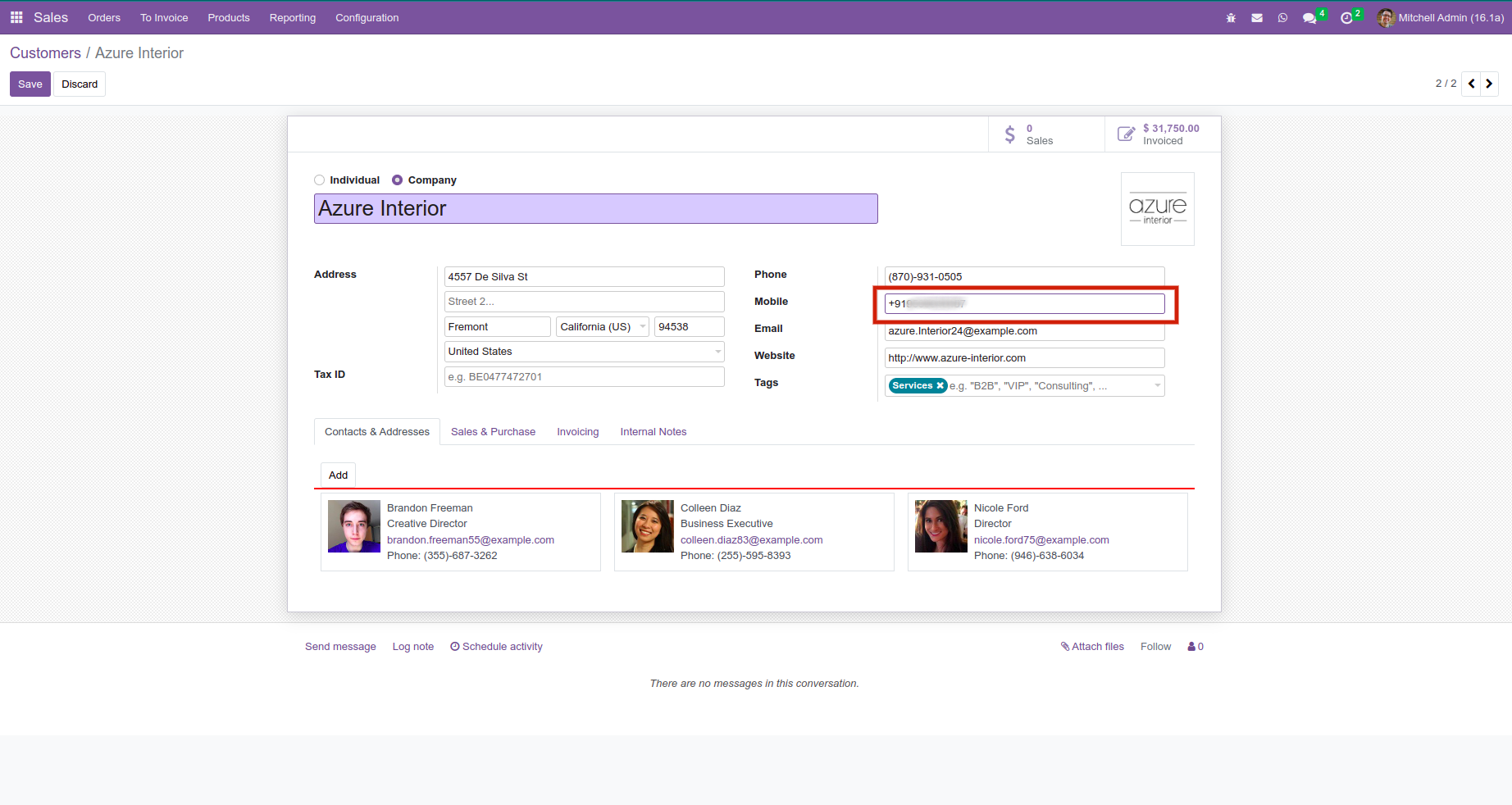Click the ZIP field 94538

coord(690,327)
